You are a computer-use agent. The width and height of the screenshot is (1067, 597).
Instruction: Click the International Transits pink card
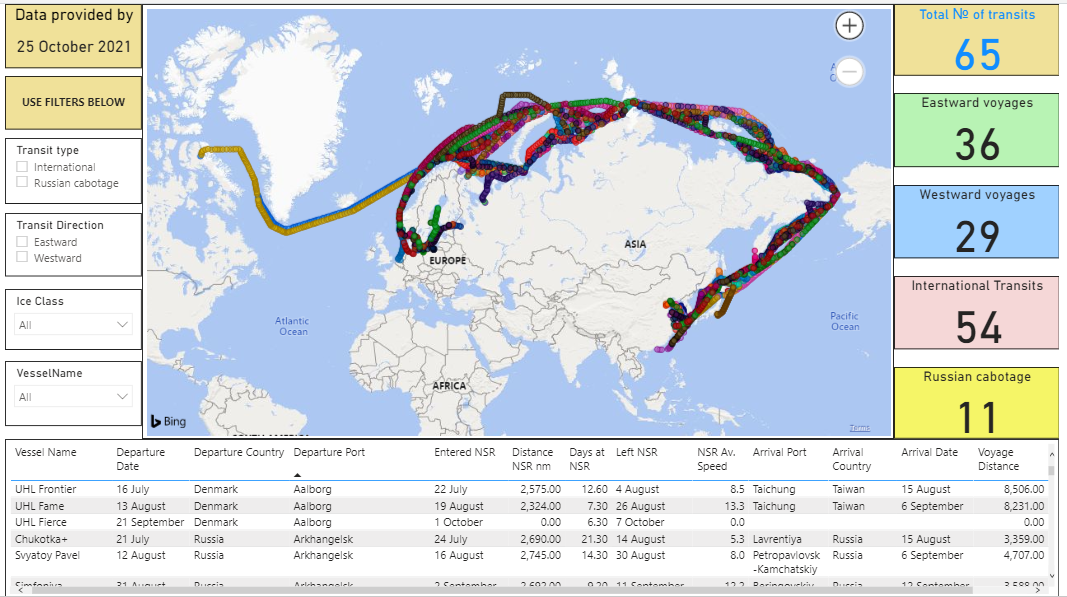[976, 313]
